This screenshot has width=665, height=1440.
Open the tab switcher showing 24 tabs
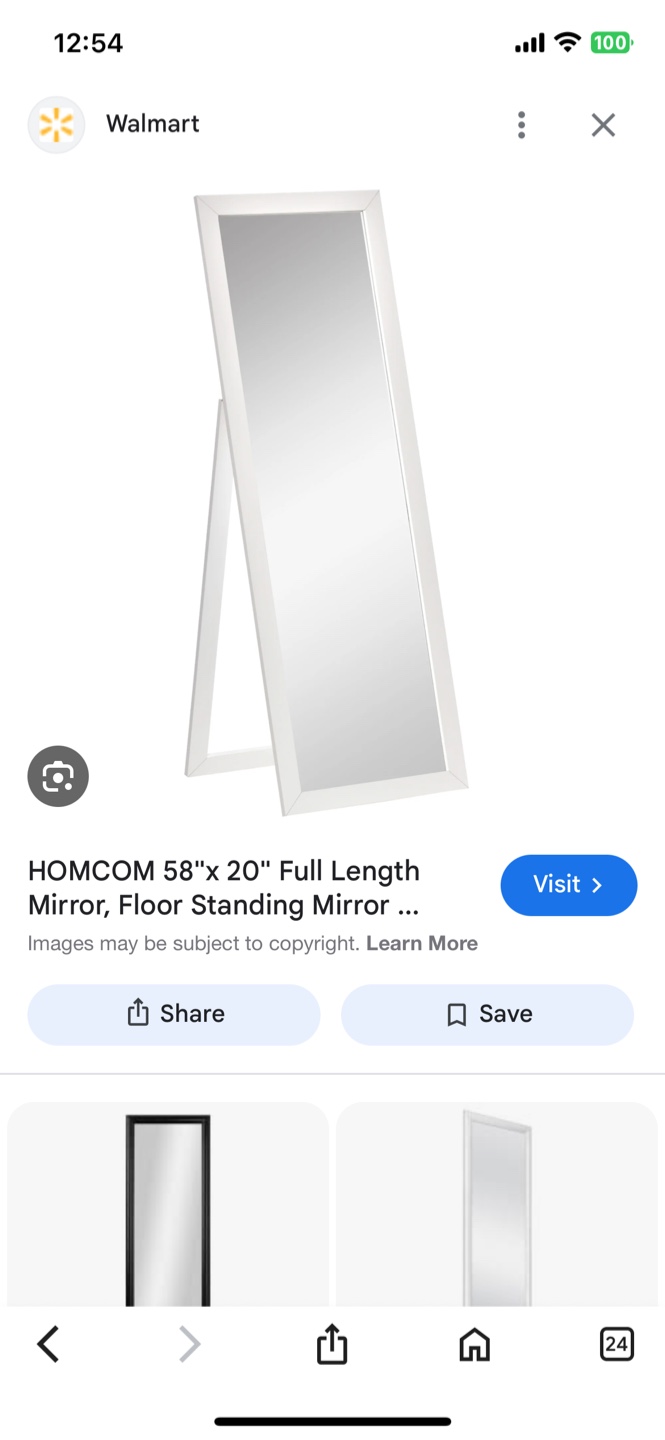(x=617, y=1344)
